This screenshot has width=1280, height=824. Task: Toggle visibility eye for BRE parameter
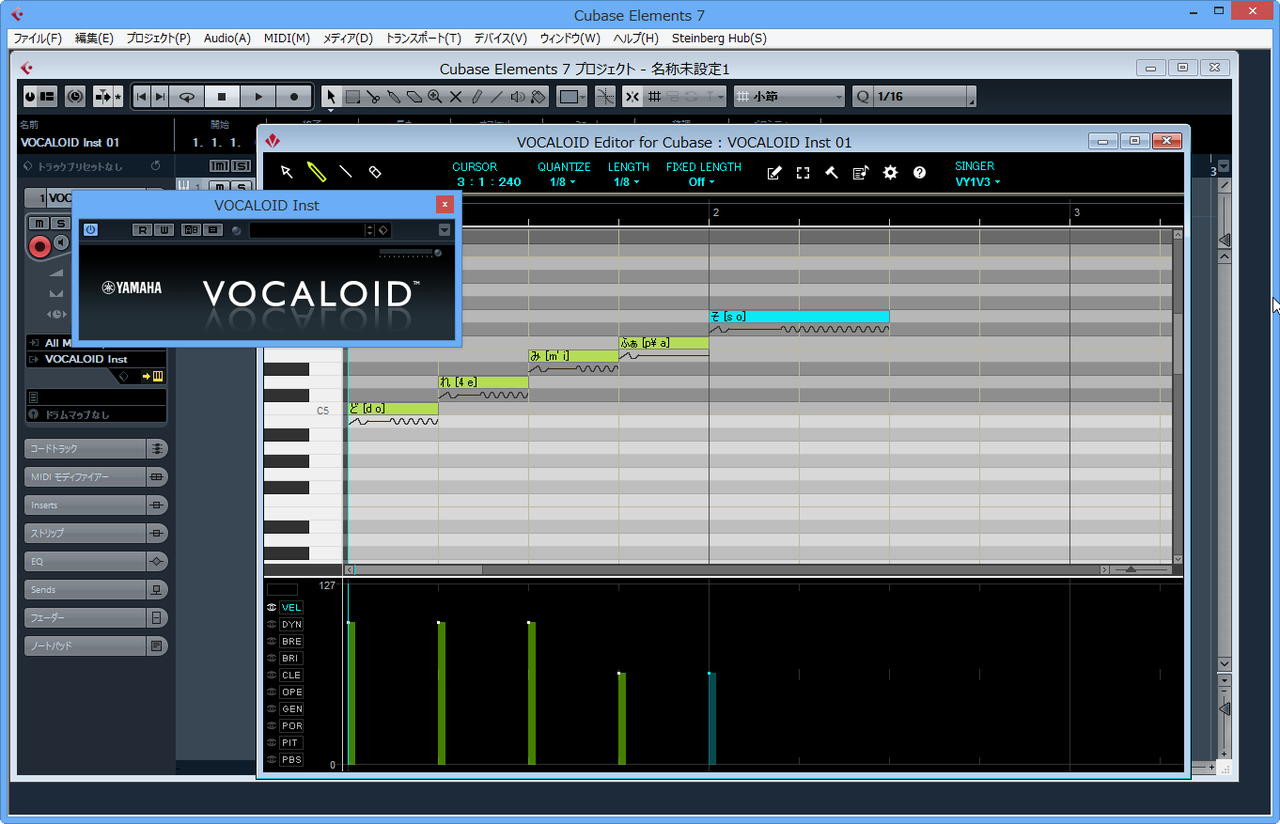(271, 641)
